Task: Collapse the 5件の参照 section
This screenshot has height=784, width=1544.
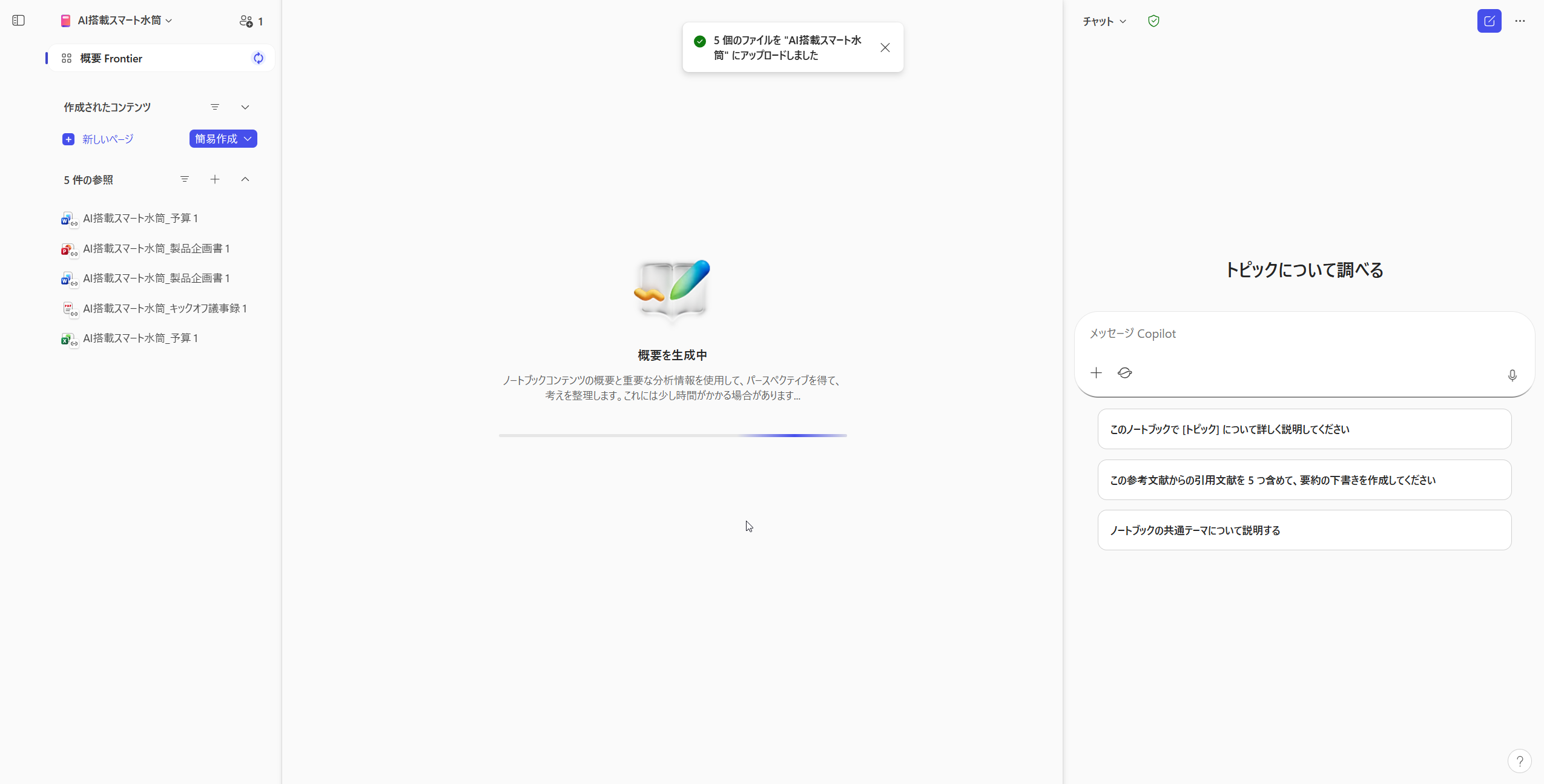Action: click(x=245, y=179)
